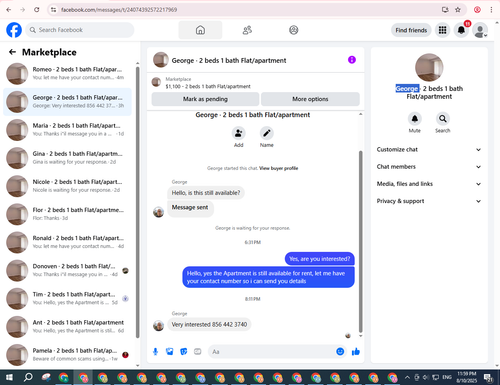Screen dimensions: 500x385
Task: Open the Groups icon in top bar
Action: [293, 30]
